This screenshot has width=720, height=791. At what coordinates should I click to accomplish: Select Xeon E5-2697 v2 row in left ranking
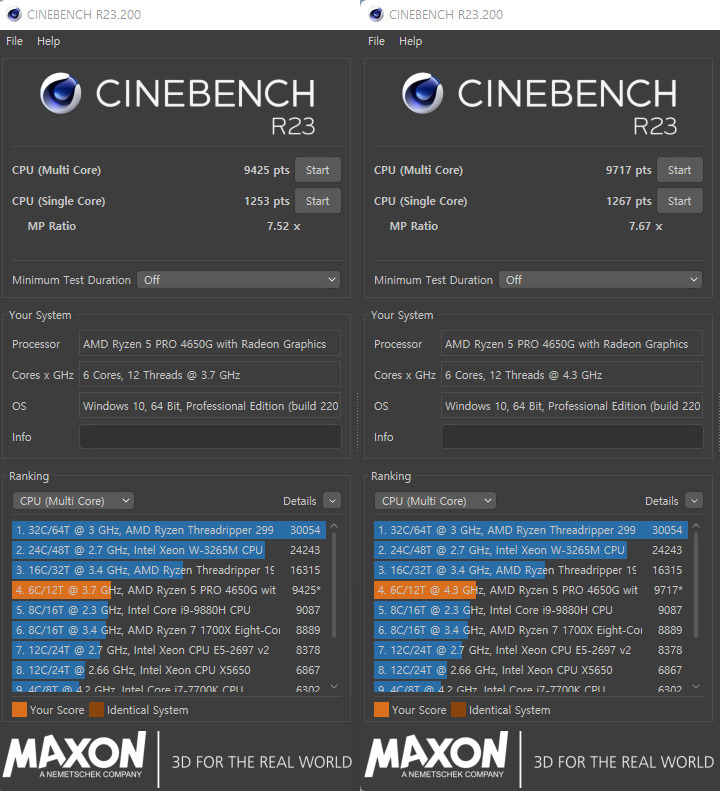click(x=169, y=650)
